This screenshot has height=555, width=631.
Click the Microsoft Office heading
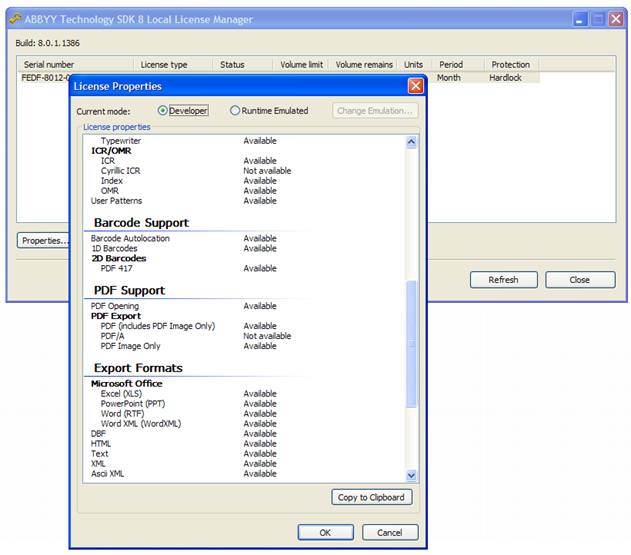tap(127, 384)
